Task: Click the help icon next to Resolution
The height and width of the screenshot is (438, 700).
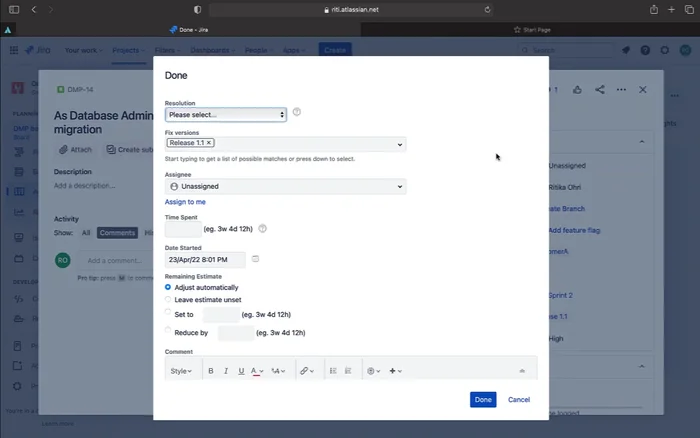Action: 297,113
